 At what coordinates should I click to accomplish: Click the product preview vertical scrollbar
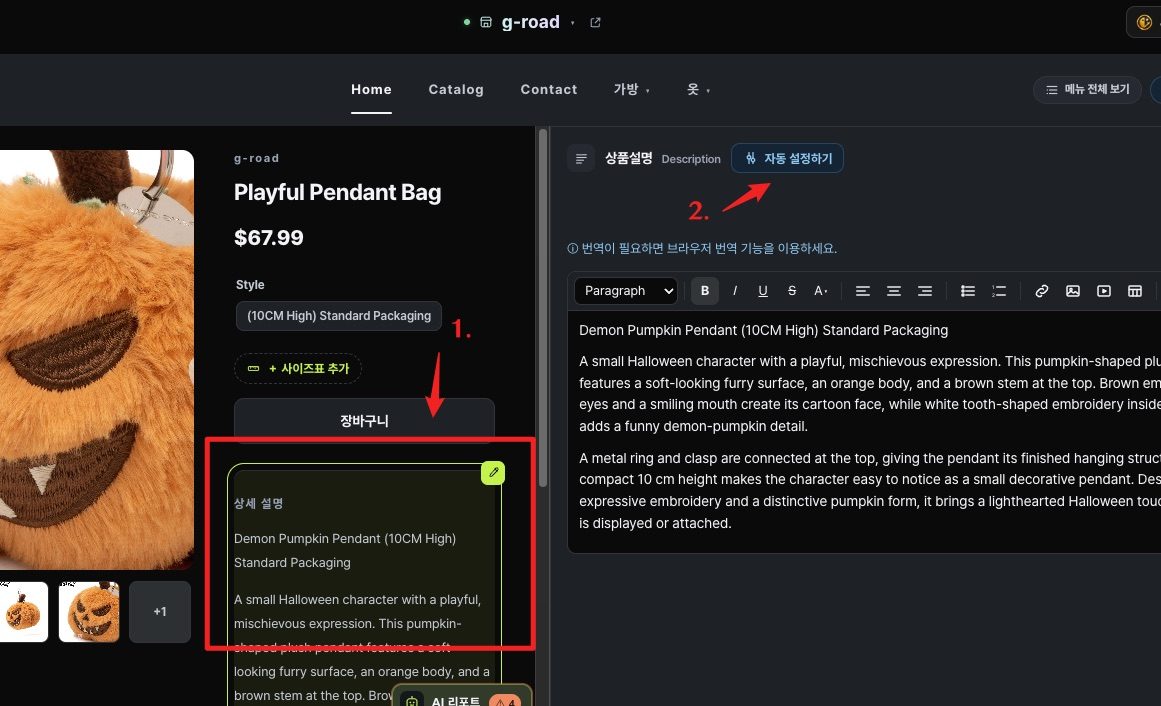[543, 307]
